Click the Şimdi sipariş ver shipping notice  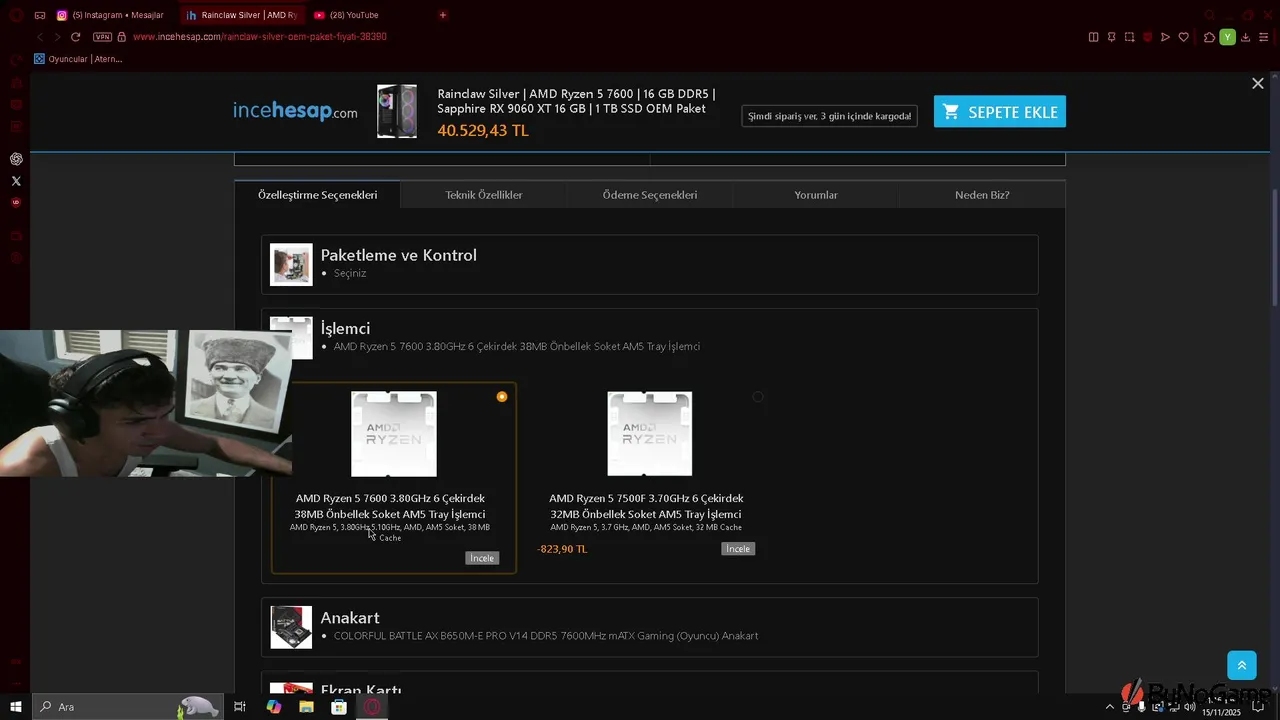click(x=830, y=116)
